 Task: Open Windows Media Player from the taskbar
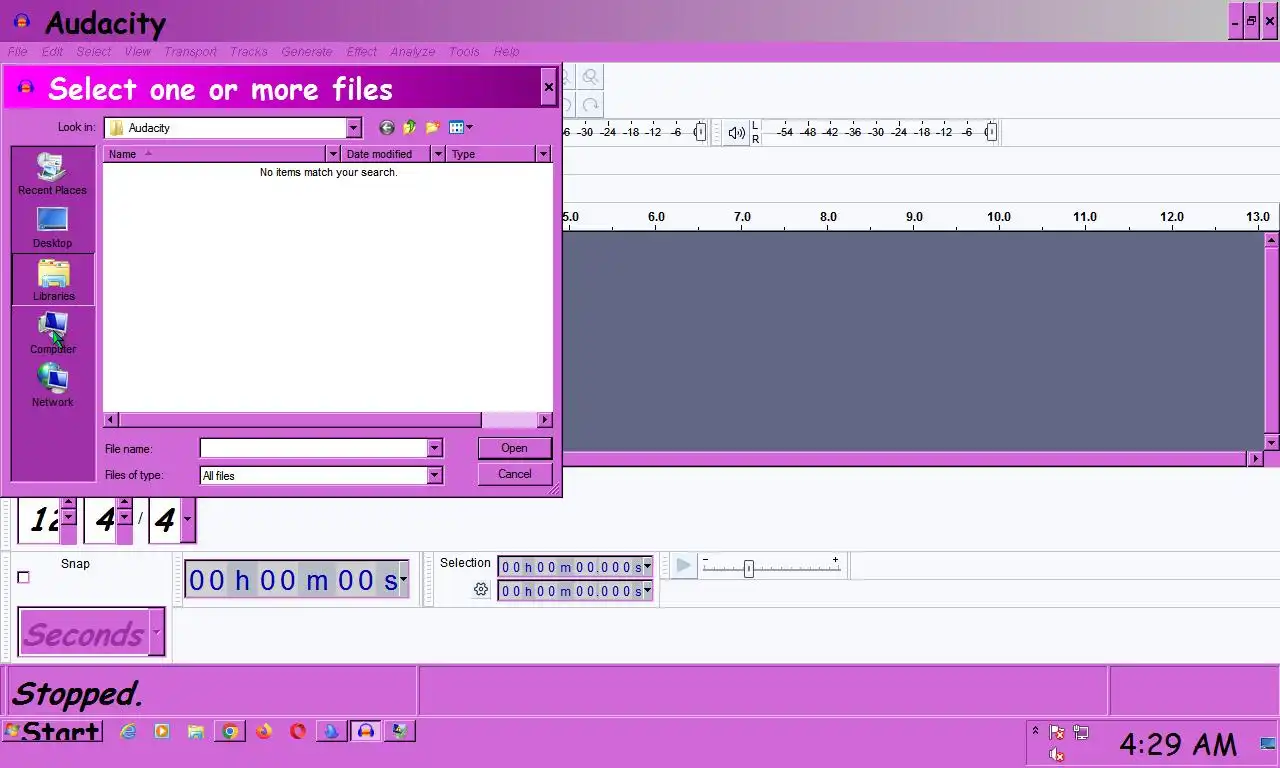162,731
